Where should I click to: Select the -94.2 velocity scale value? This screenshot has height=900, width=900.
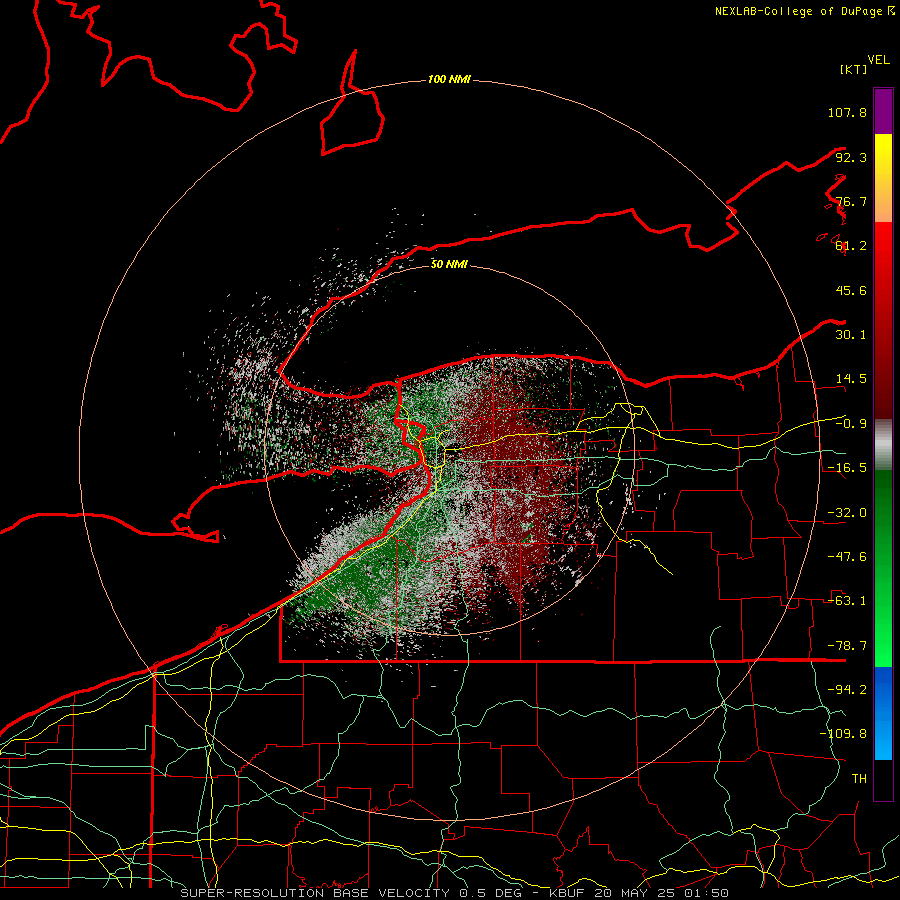847,690
